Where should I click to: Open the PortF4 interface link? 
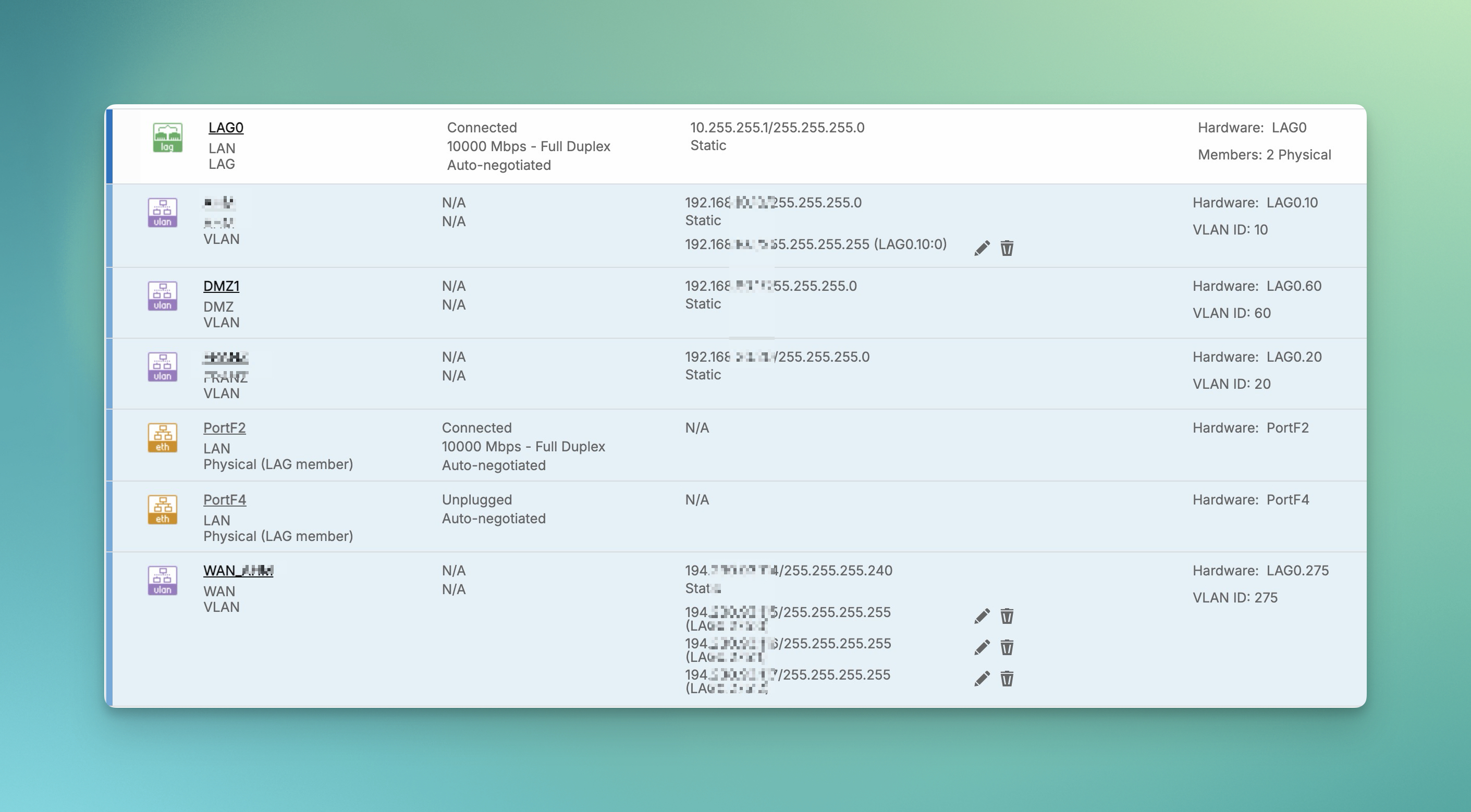225,500
